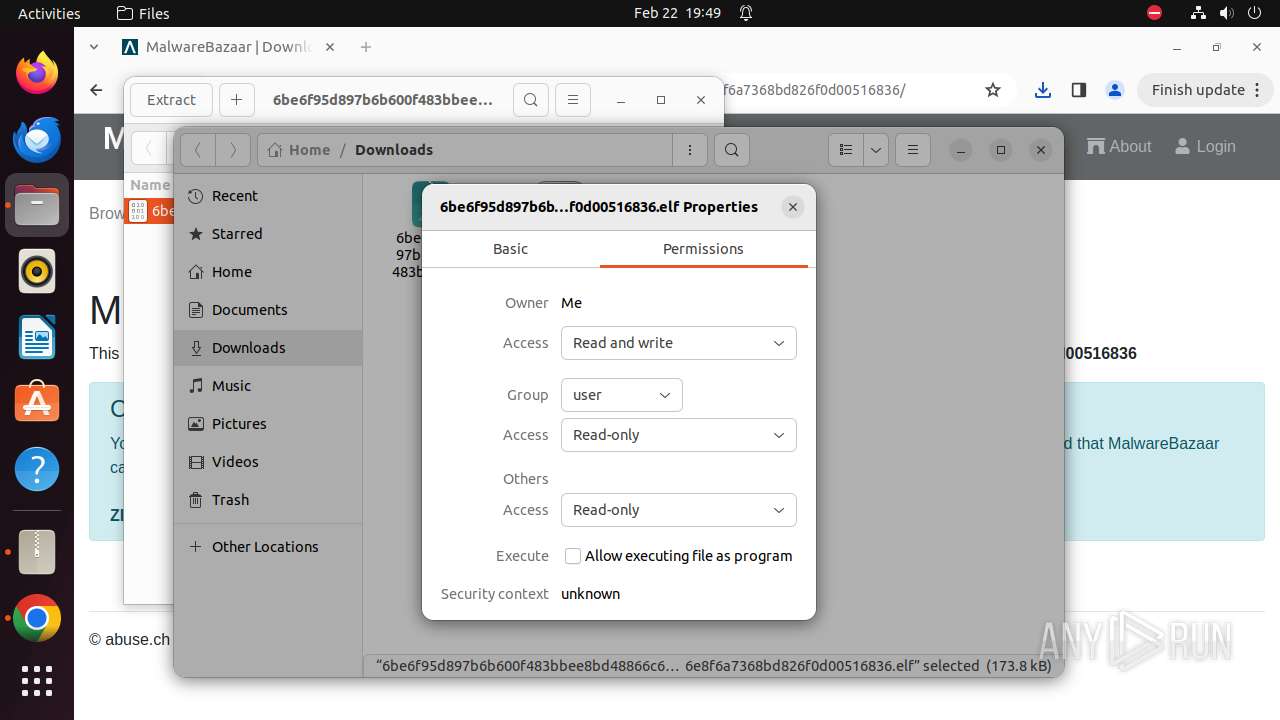This screenshot has height=720, width=1280.
Task: Launch Rhythmbox from the dock
Action: click(x=37, y=271)
